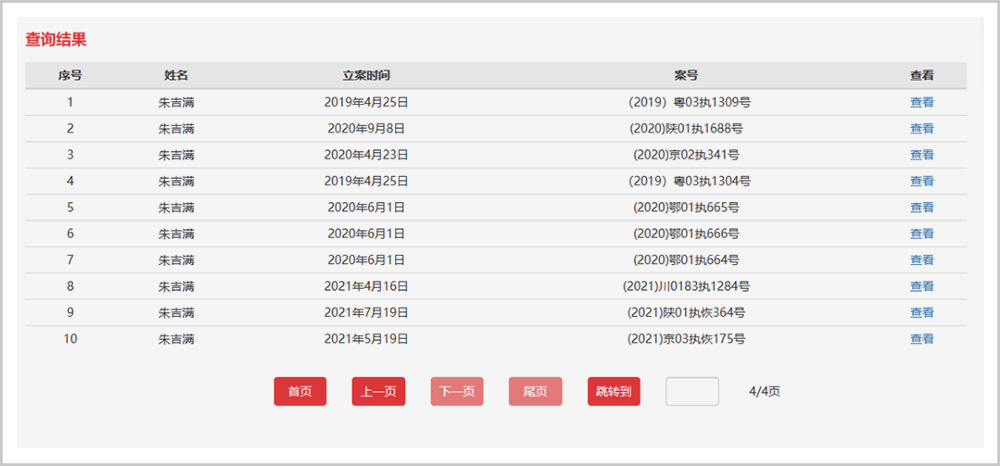1000x466 pixels.
Task: View details for 陕01执恢364号
Action: pos(921,312)
